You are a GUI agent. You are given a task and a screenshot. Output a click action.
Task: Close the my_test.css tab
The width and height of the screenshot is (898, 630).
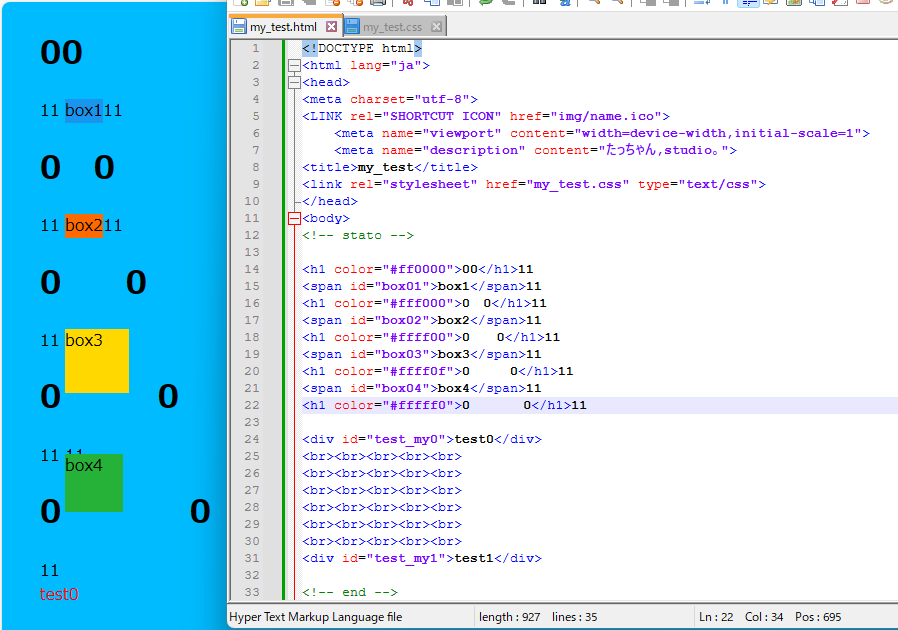pos(437,27)
